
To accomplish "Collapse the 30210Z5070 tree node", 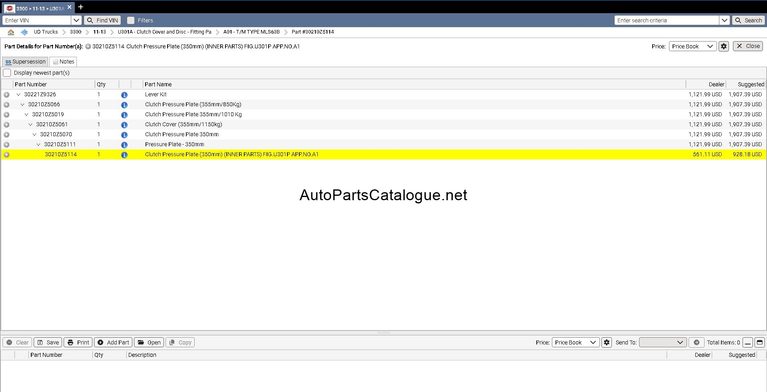I will (x=34, y=135).
